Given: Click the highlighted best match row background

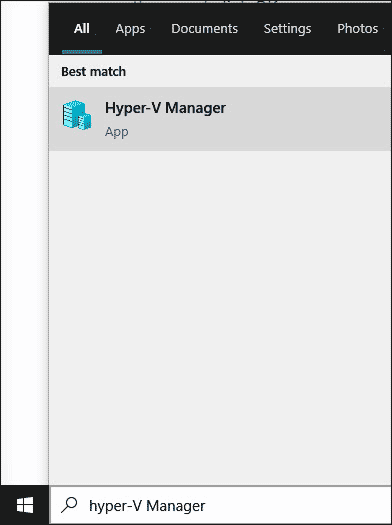Looking at the screenshot, I should [x=301, y=119].
